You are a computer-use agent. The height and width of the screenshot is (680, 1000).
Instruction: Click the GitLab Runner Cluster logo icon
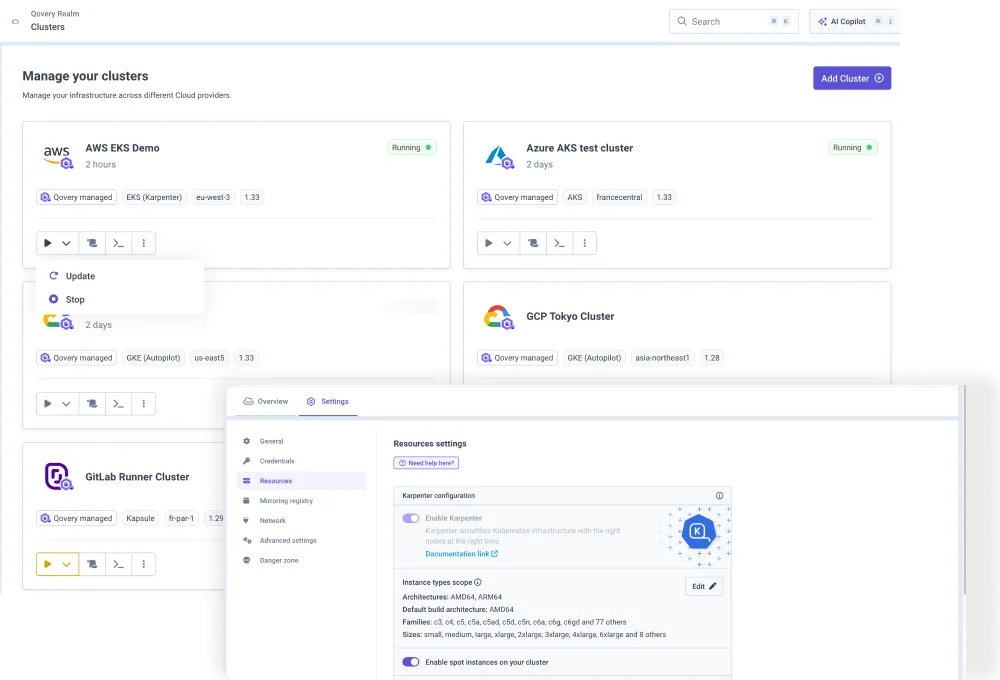pos(58,477)
